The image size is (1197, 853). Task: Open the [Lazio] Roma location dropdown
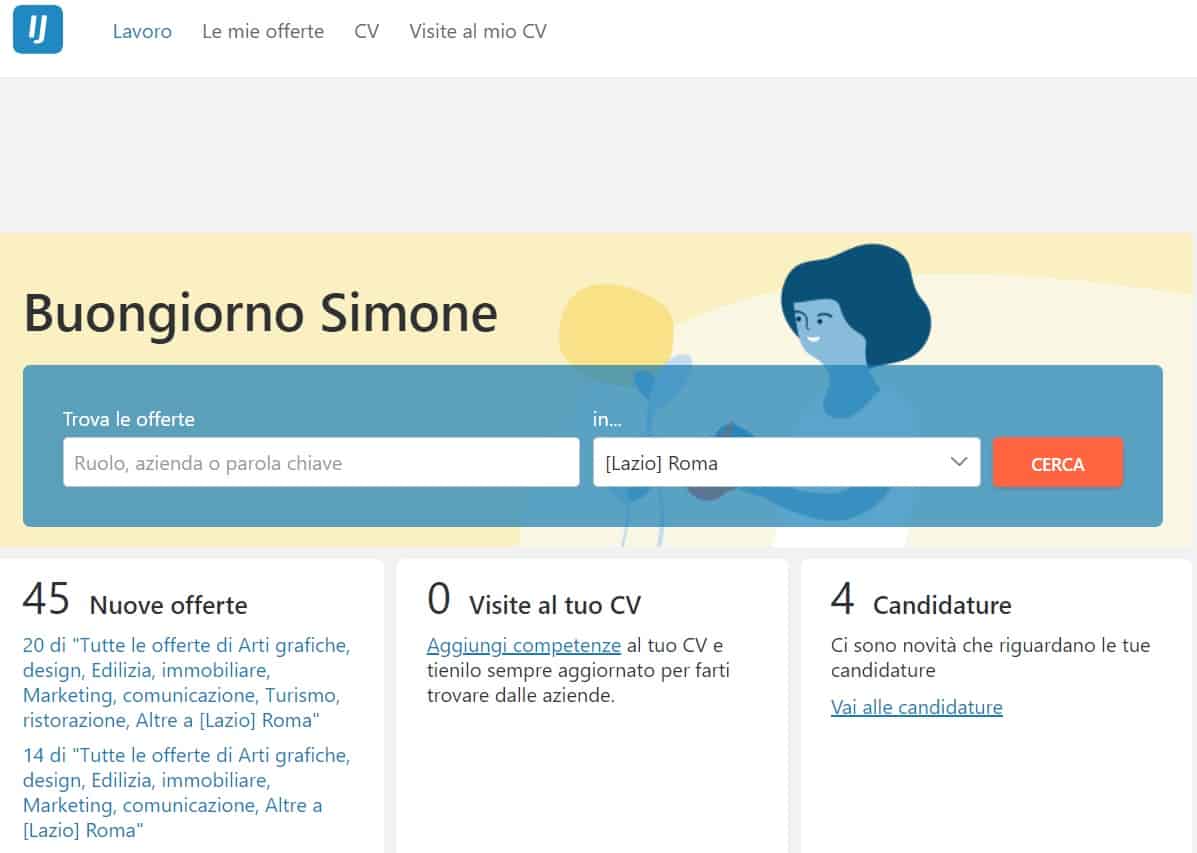coord(786,462)
